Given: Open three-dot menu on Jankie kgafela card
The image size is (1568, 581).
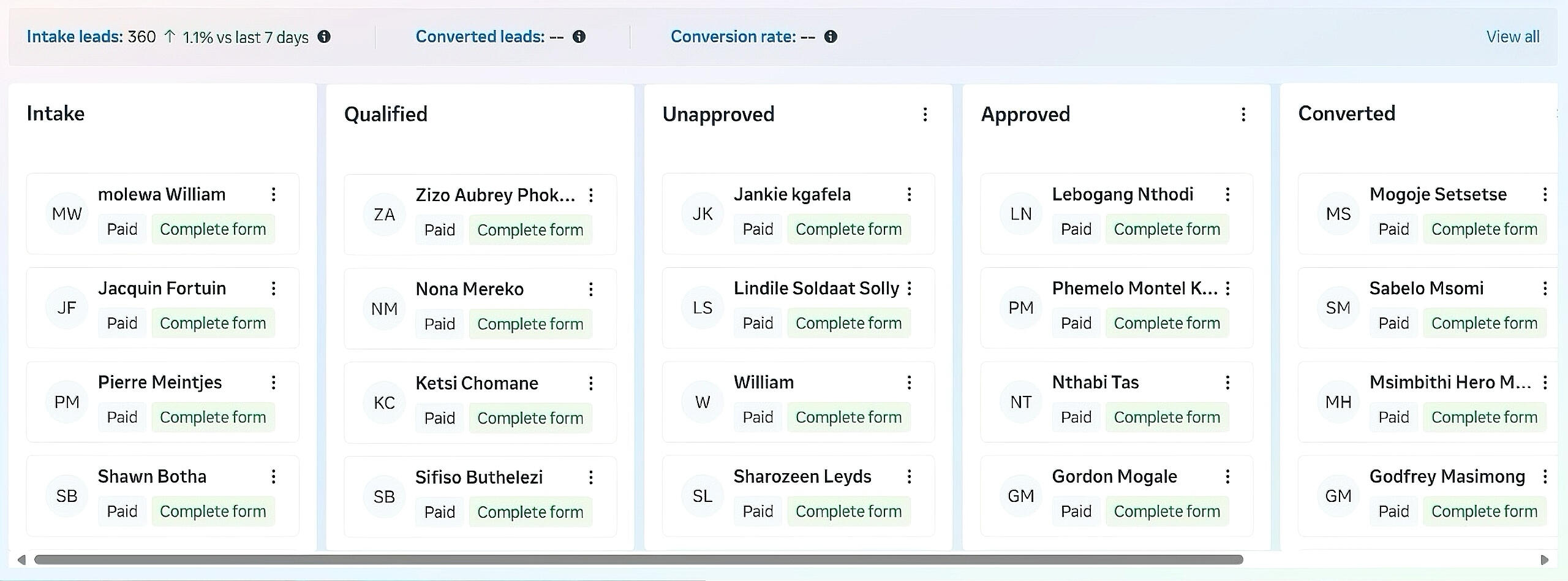Looking at the screenshot, I should [x=910, y=194].
